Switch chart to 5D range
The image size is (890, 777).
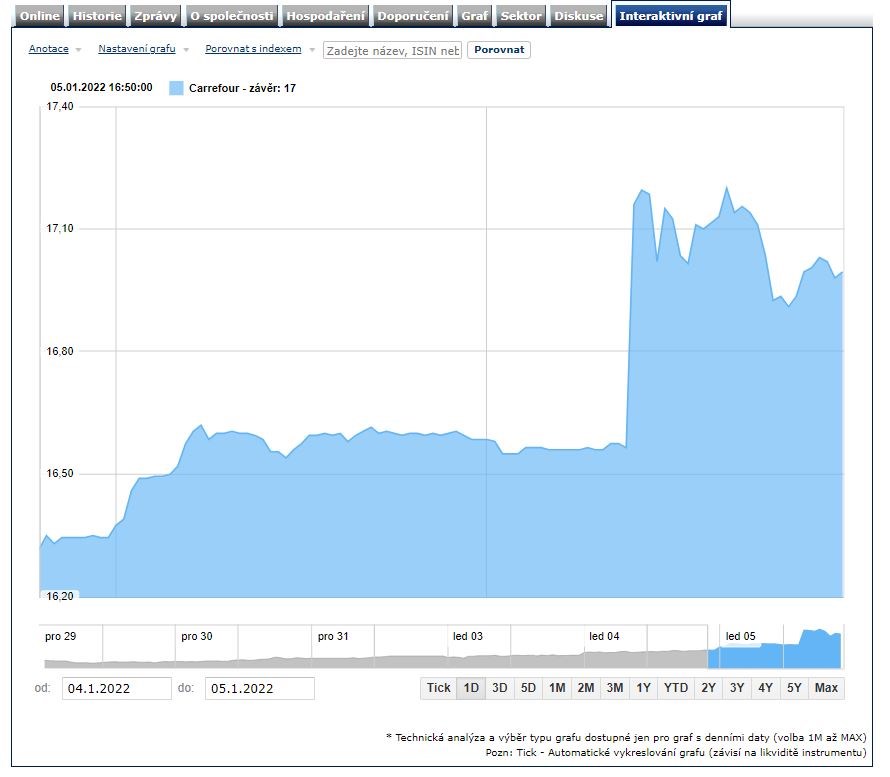coord(528,688)
